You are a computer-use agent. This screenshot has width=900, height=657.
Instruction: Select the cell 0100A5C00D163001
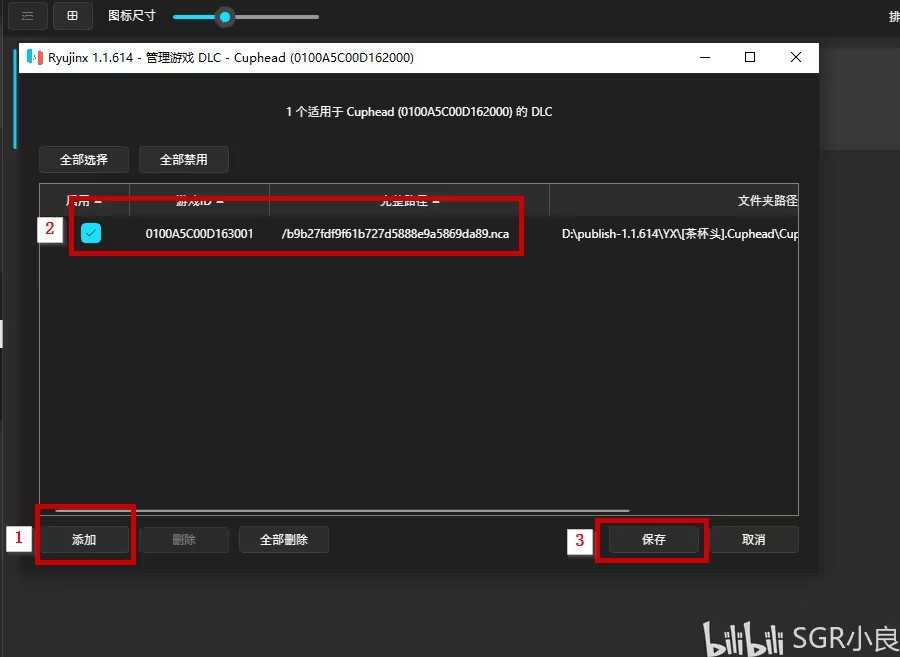click(199, 234)
